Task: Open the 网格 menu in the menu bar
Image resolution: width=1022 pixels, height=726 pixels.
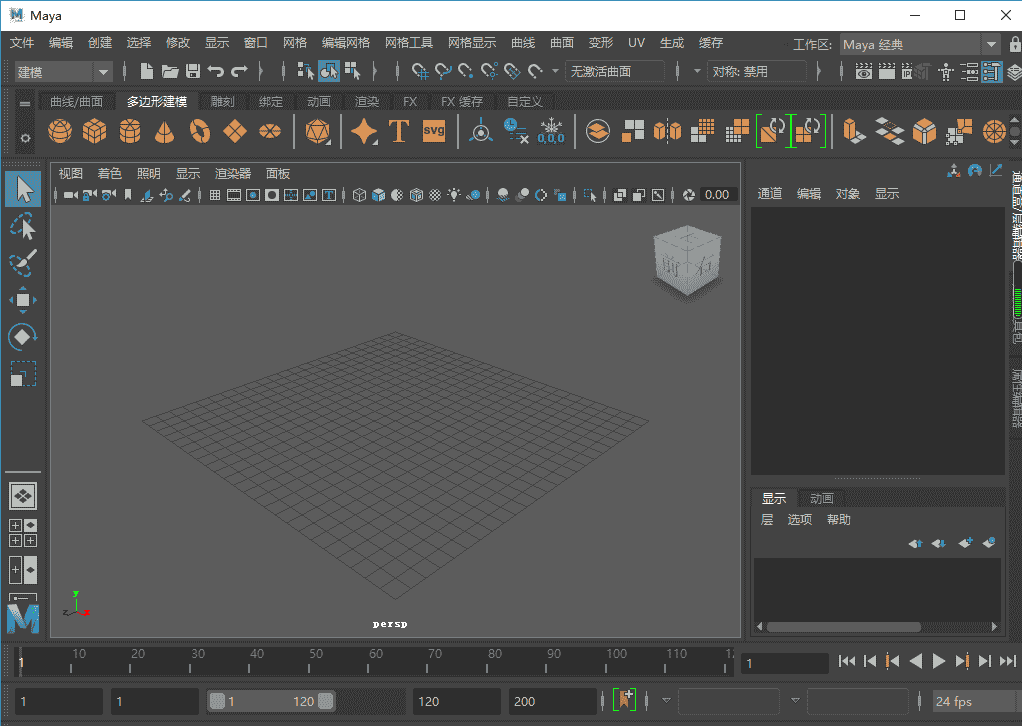Action: 295,42
